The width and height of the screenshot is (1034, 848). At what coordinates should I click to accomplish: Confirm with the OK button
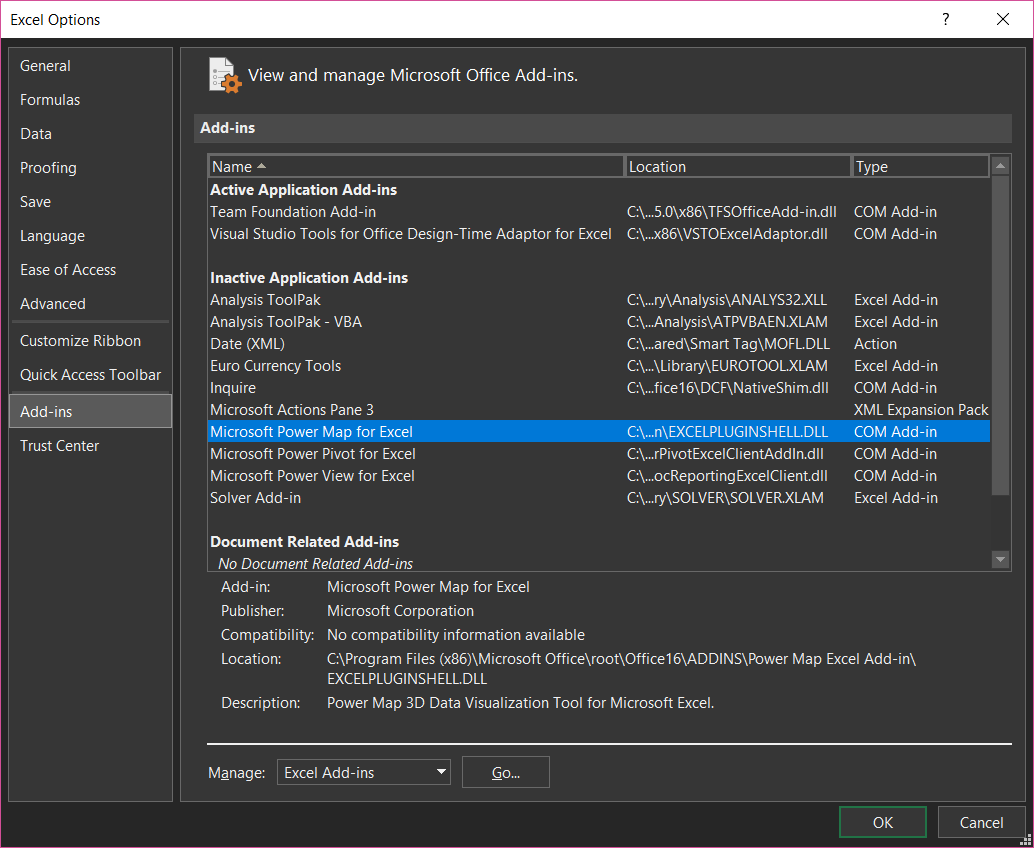pos(882,822)
